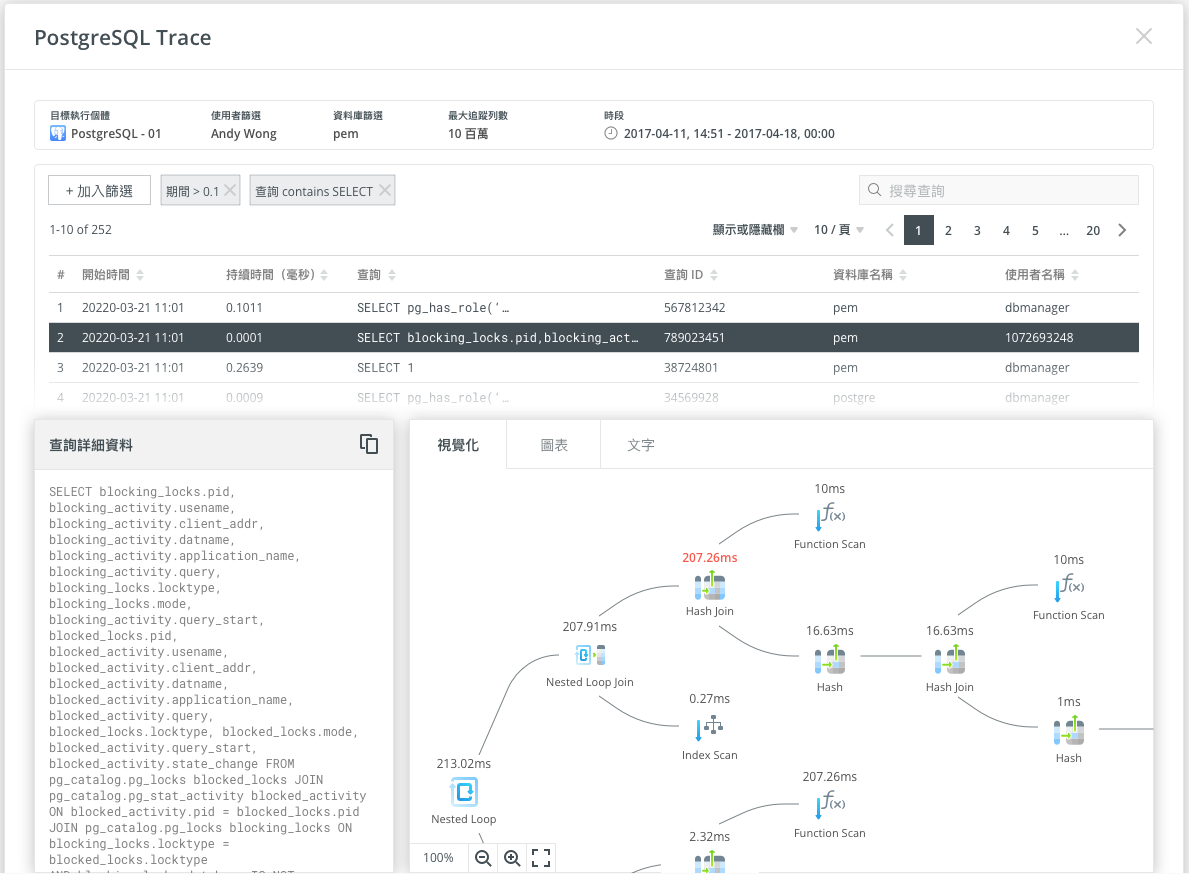1189x874 pixels.
Task: Click the zoom-out magnifier in the visualization
Action: 483,857
